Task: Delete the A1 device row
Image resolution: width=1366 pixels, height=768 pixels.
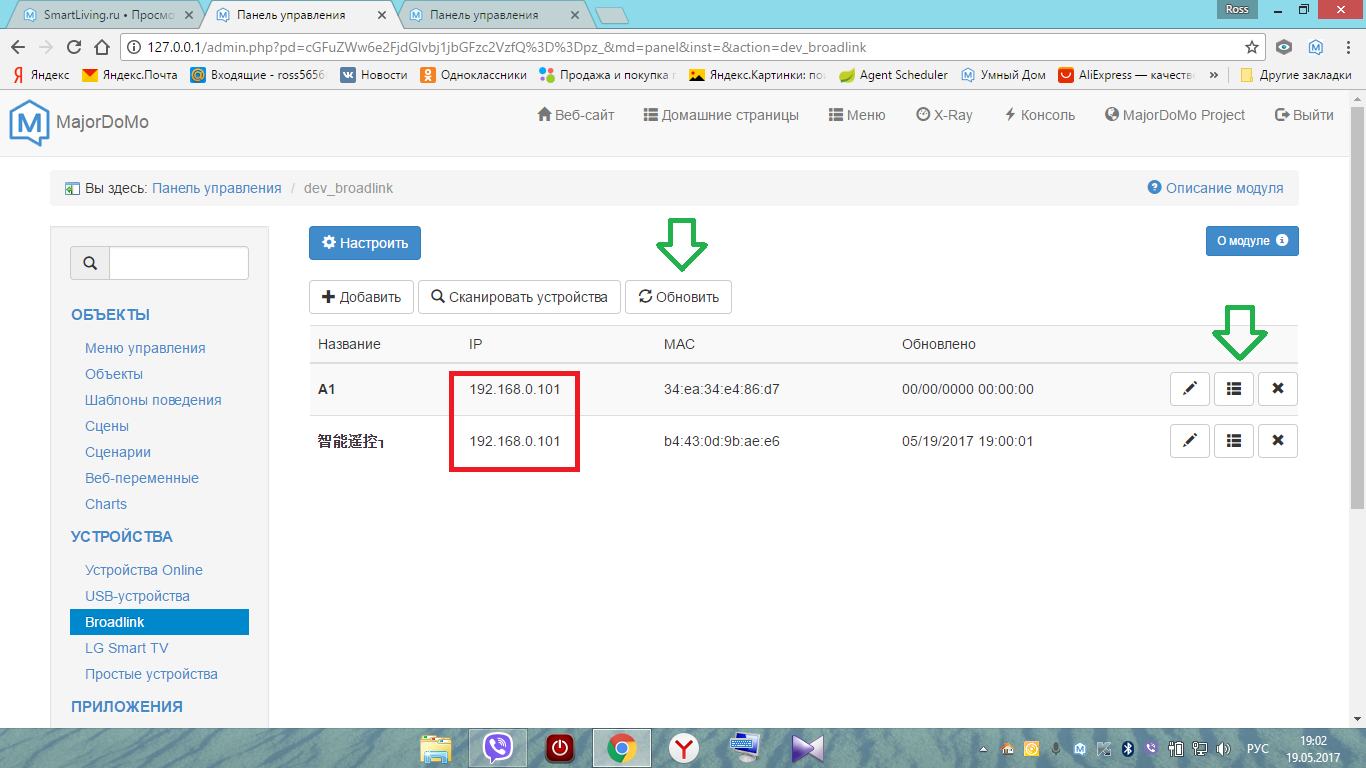Action: (x=1278, y=389)
